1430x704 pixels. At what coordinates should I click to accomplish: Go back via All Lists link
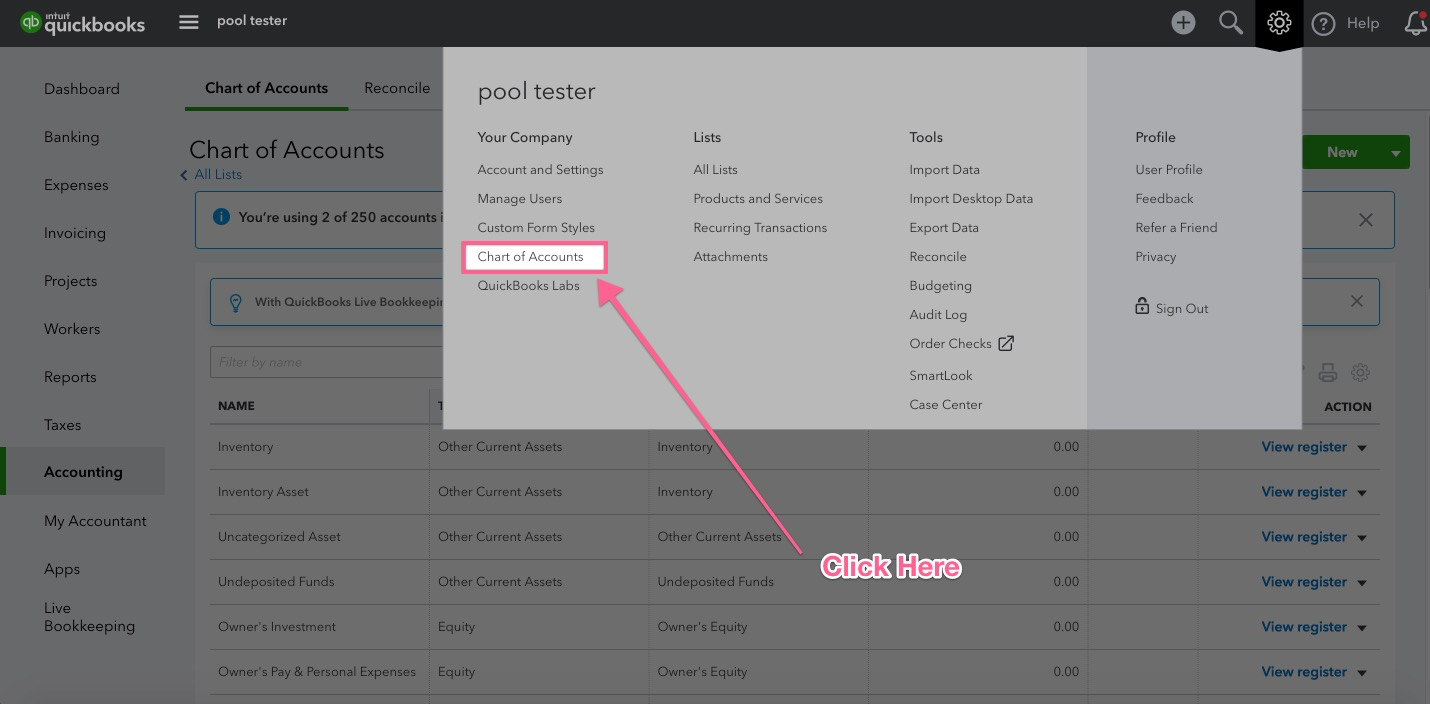[x=218, y=175]
